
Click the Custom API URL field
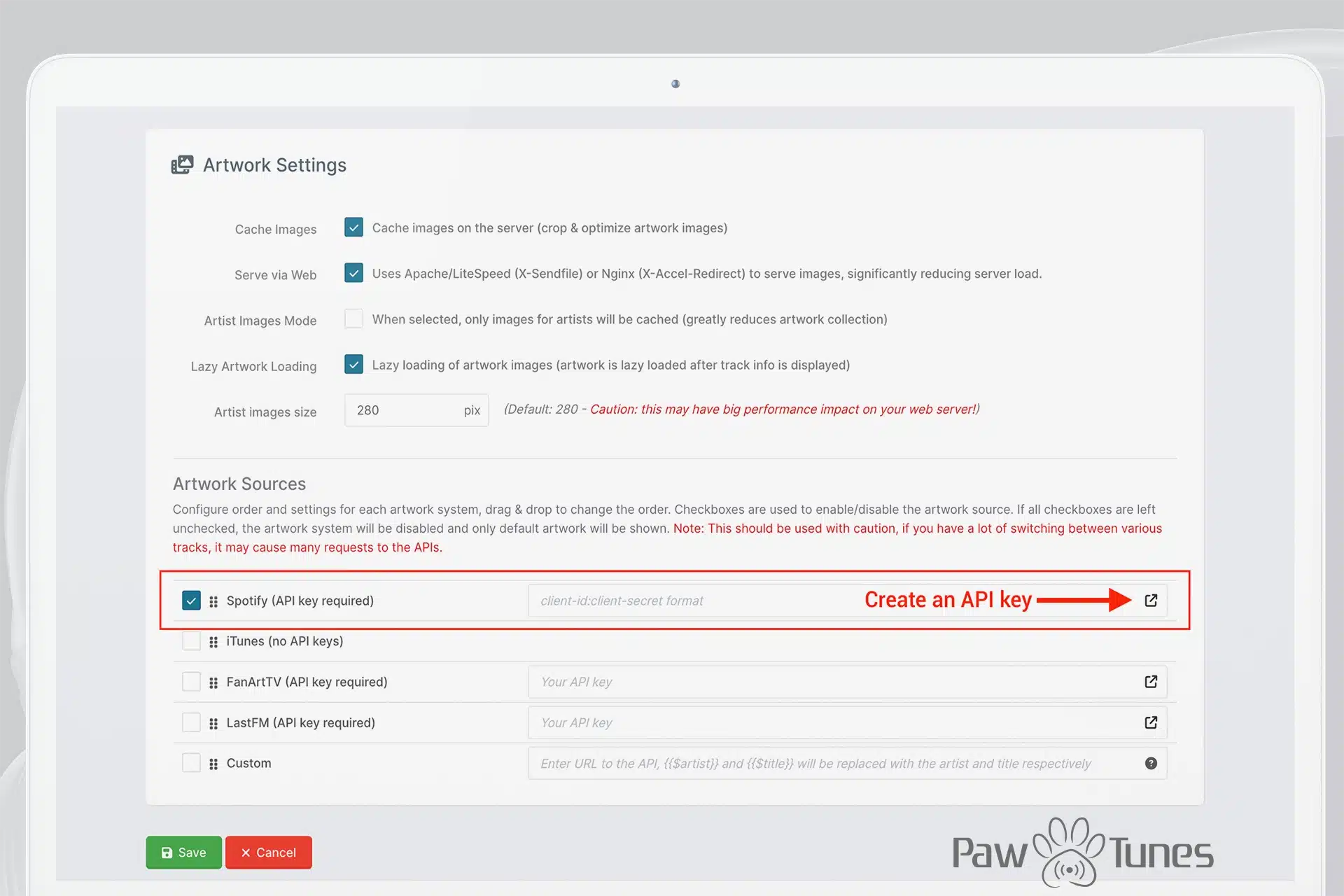(x=847, y=763)
